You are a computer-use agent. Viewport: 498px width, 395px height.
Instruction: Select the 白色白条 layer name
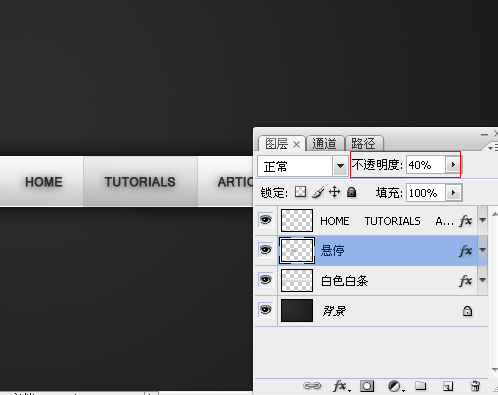click(344, 281)
